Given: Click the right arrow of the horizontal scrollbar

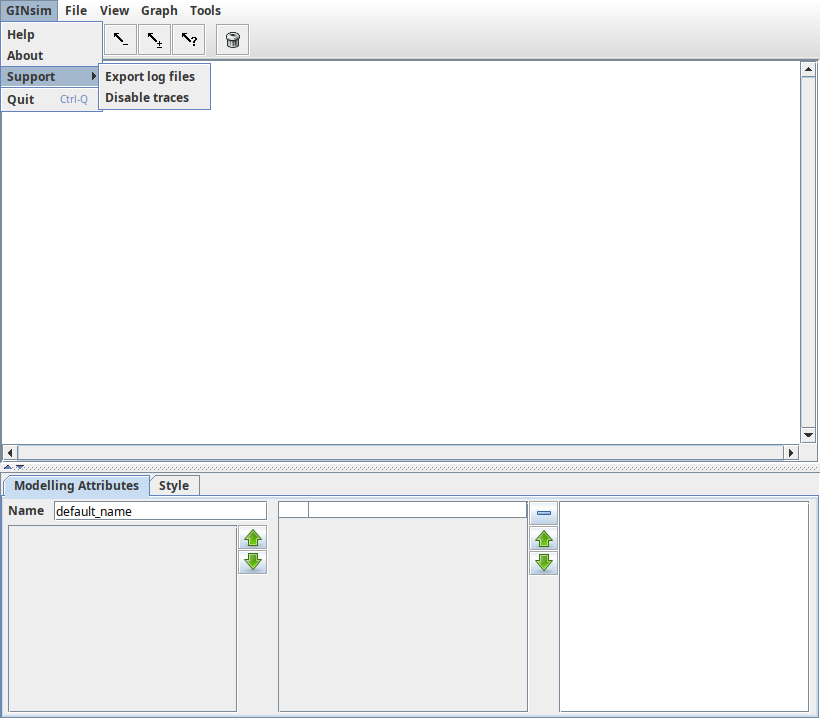Looking at the screenshot, I should click(x=791, y=452).
